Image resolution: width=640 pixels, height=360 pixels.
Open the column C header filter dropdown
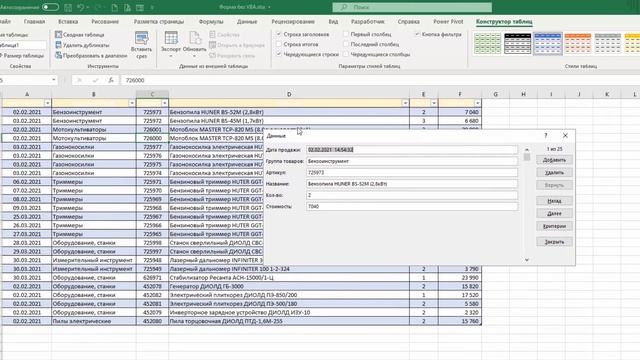[164, 103]
